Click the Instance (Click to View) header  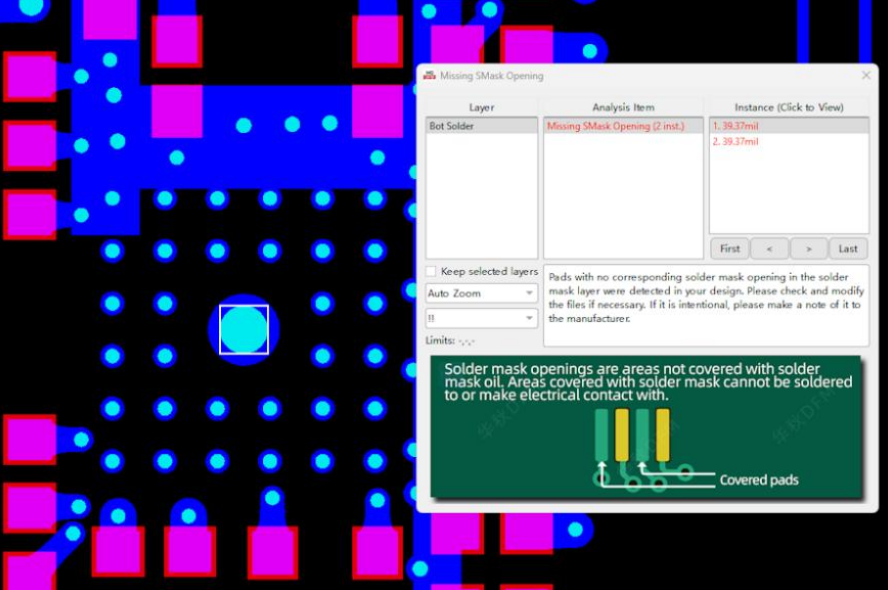click(x=788, y=107)
